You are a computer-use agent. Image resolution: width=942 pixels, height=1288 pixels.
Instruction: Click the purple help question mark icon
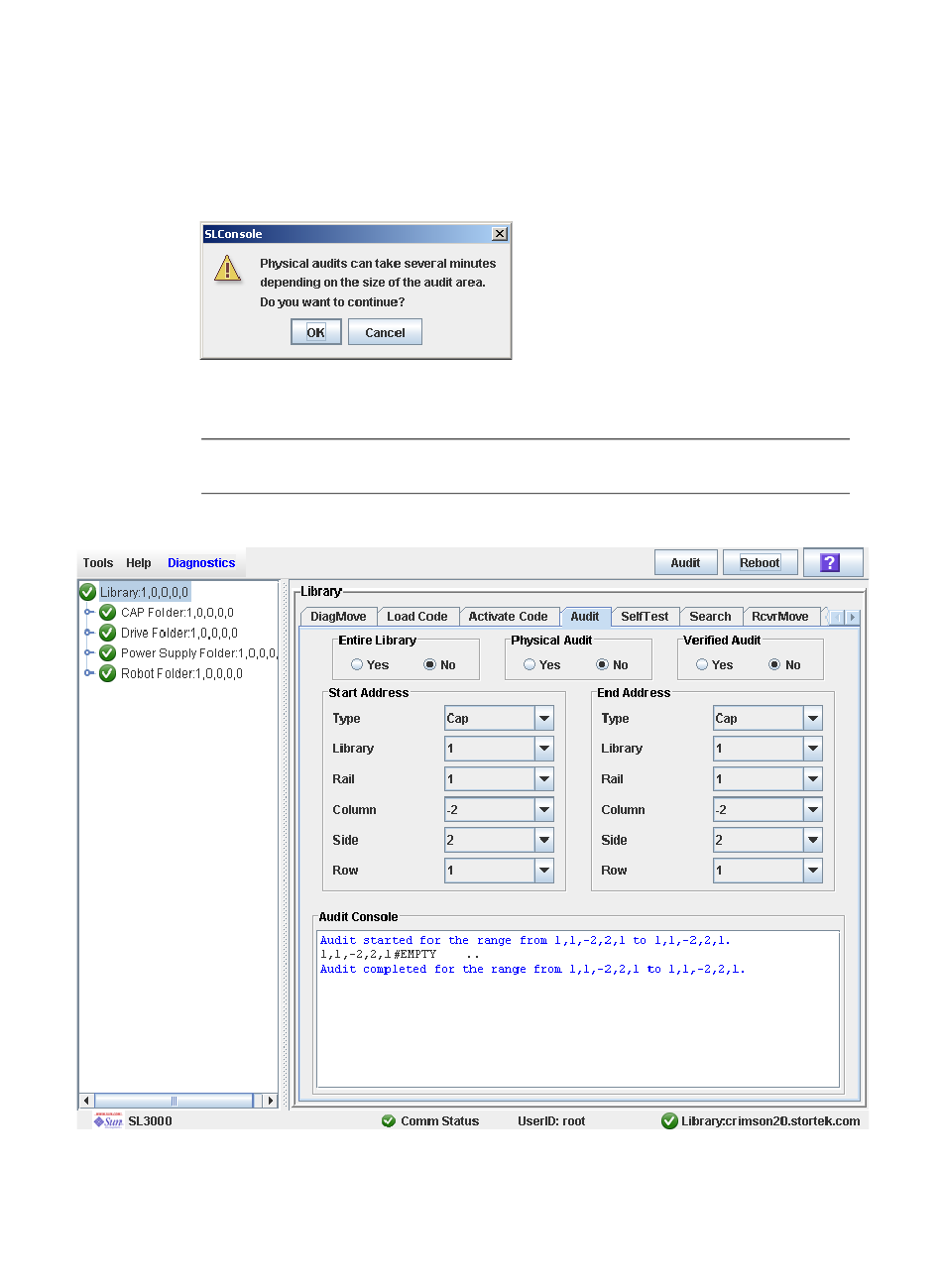(831, 562)
